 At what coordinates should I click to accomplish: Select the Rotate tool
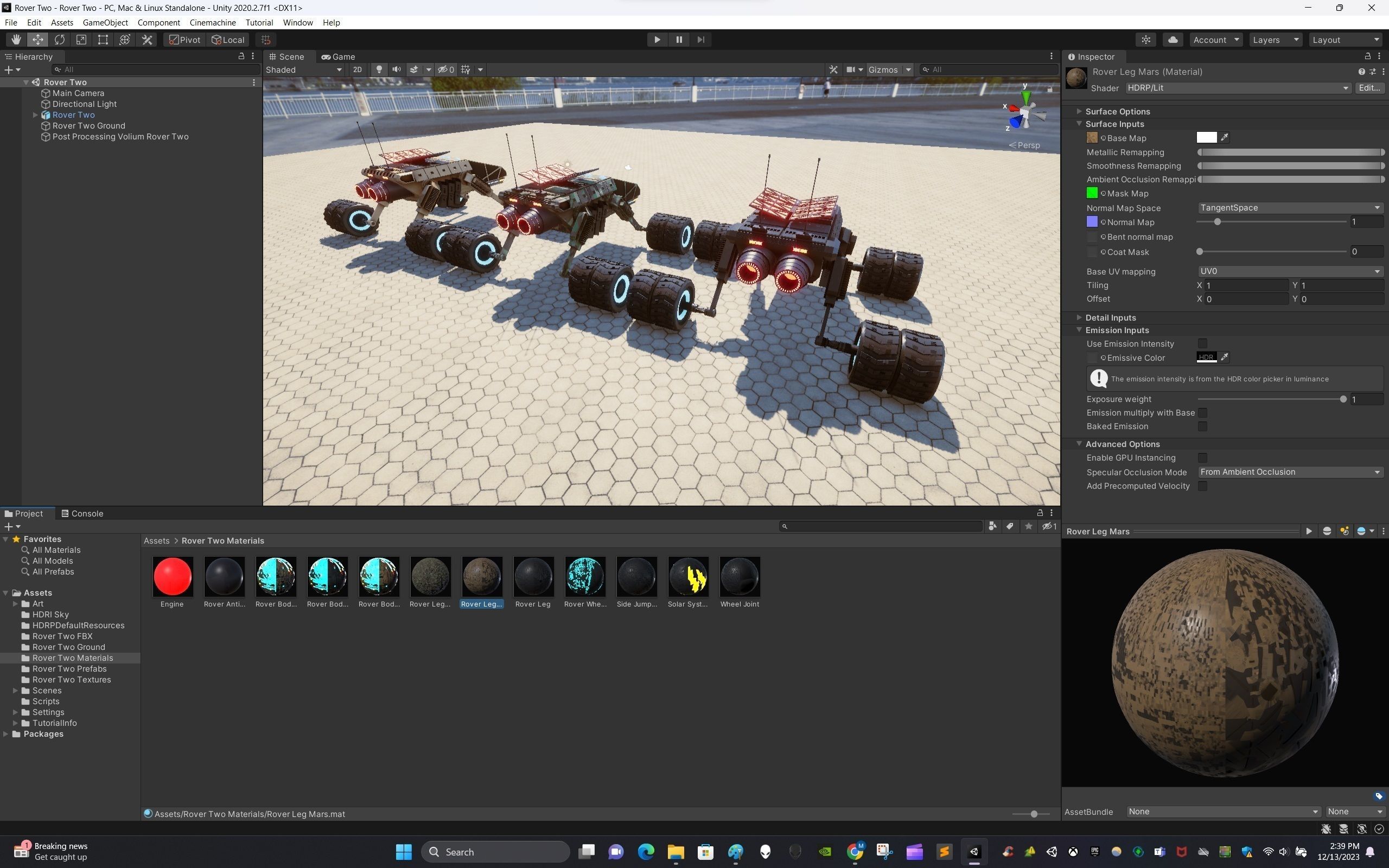point(59,40)
